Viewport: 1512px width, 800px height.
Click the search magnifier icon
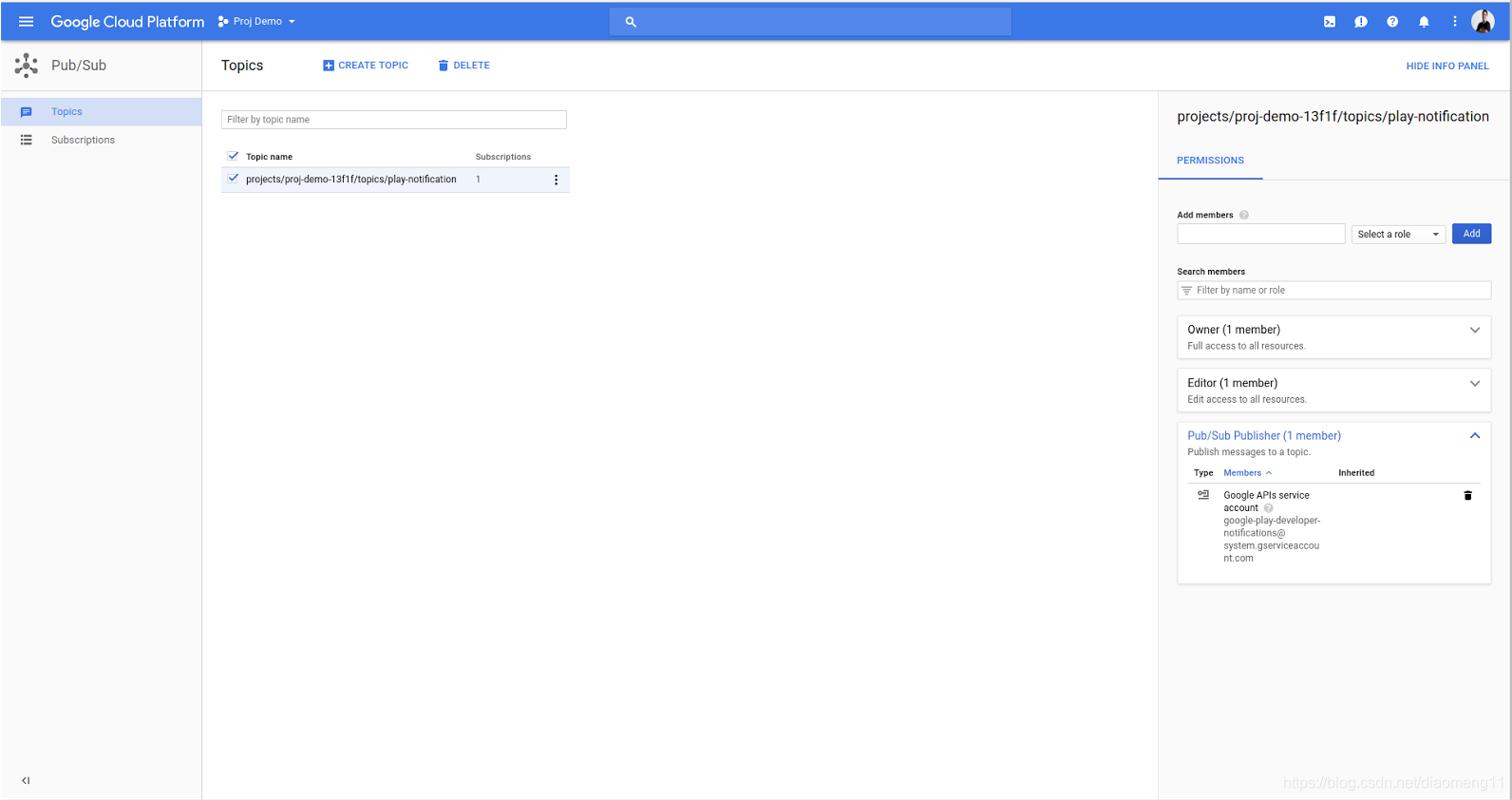pyautogui.click(x=631, y=21)
